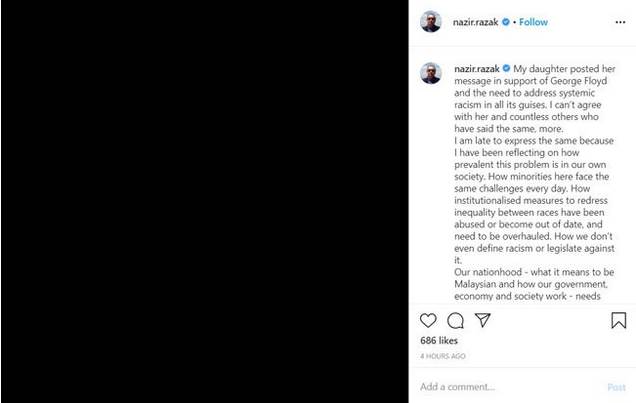Follow the nazir.razak account
Image resolution: width=636 pixels, height=403 pixels.
tap(533, 22)
